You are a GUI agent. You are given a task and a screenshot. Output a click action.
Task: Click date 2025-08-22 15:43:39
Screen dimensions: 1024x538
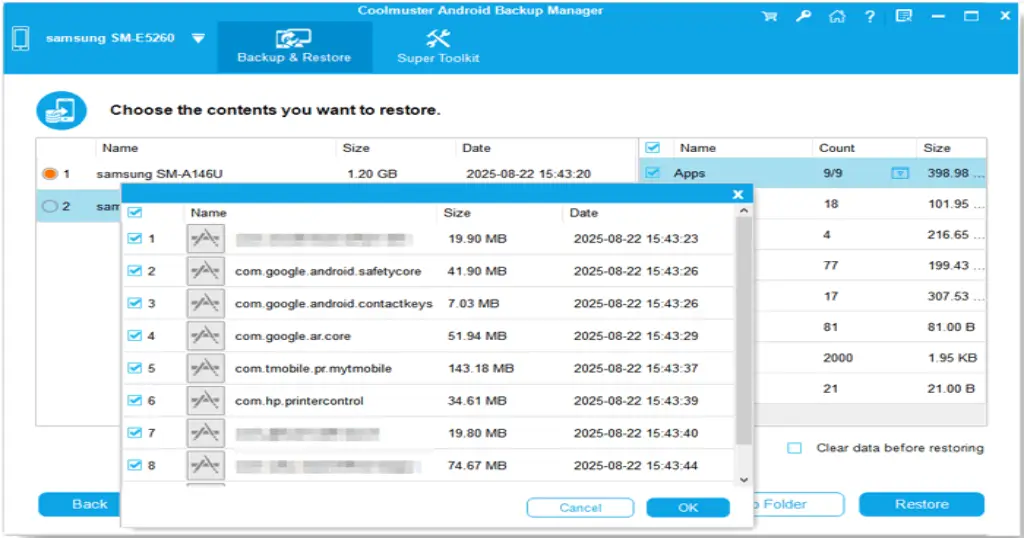636,401
